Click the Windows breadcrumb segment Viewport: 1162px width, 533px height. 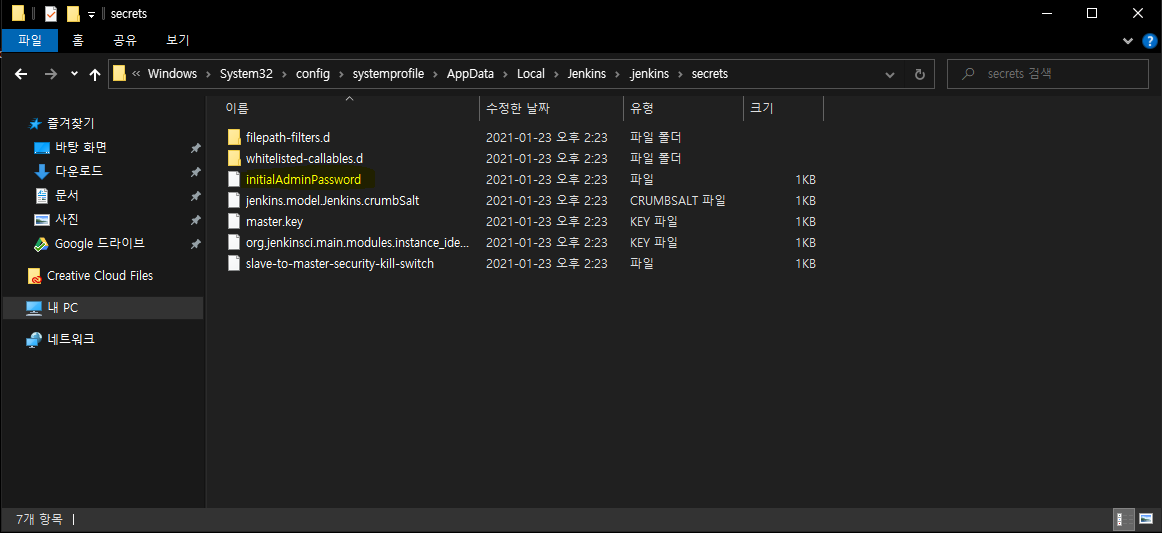pyautogui.click(x=172, y=74)
